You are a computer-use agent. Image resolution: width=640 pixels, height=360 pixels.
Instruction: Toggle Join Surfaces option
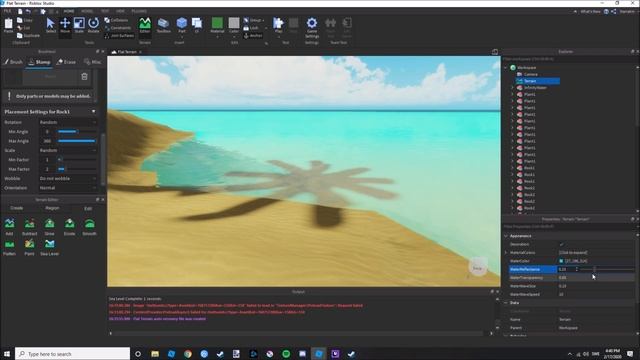[119, 36]
